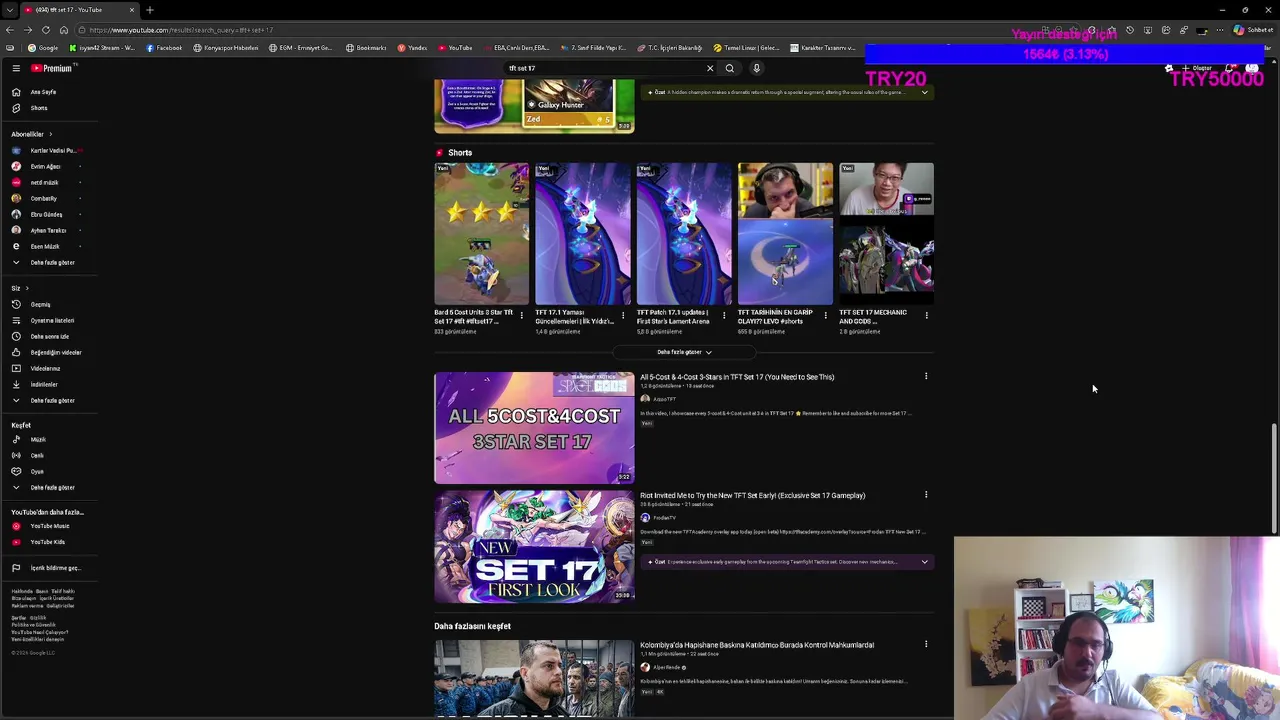
Task: Open YouTube Kids link
Action: pyautogui.click(x=46, y=542)
